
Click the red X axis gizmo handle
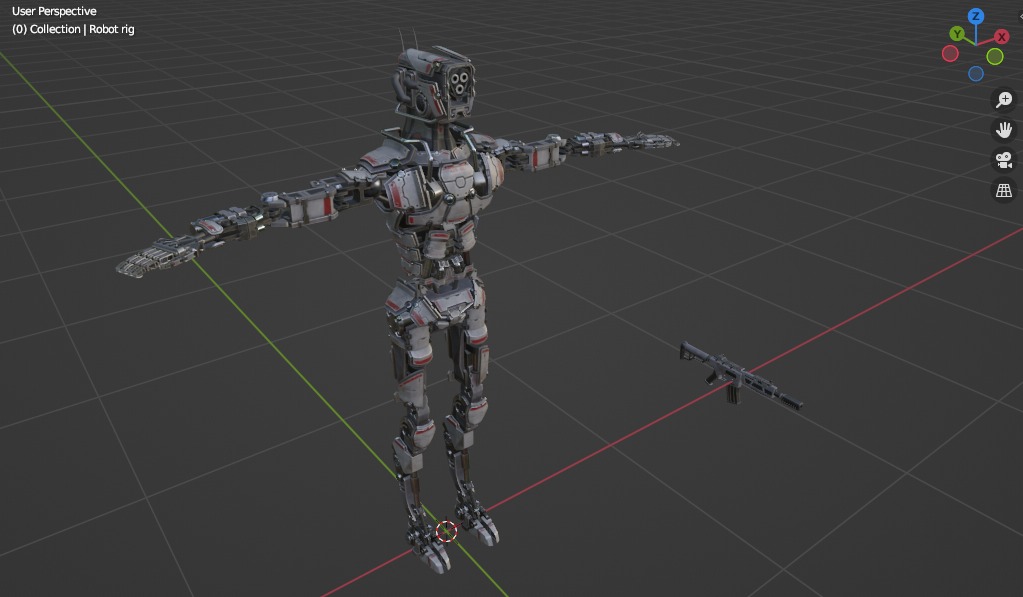1001,37
